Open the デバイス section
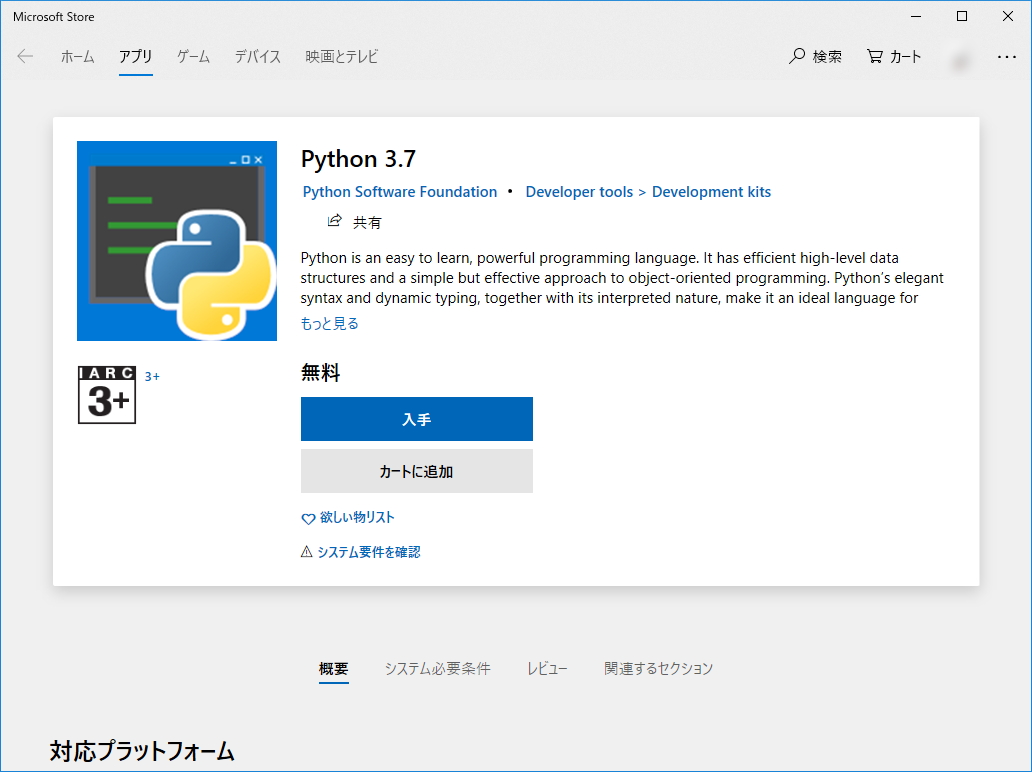The image size is (1032, 772). [x=257, y=57]
